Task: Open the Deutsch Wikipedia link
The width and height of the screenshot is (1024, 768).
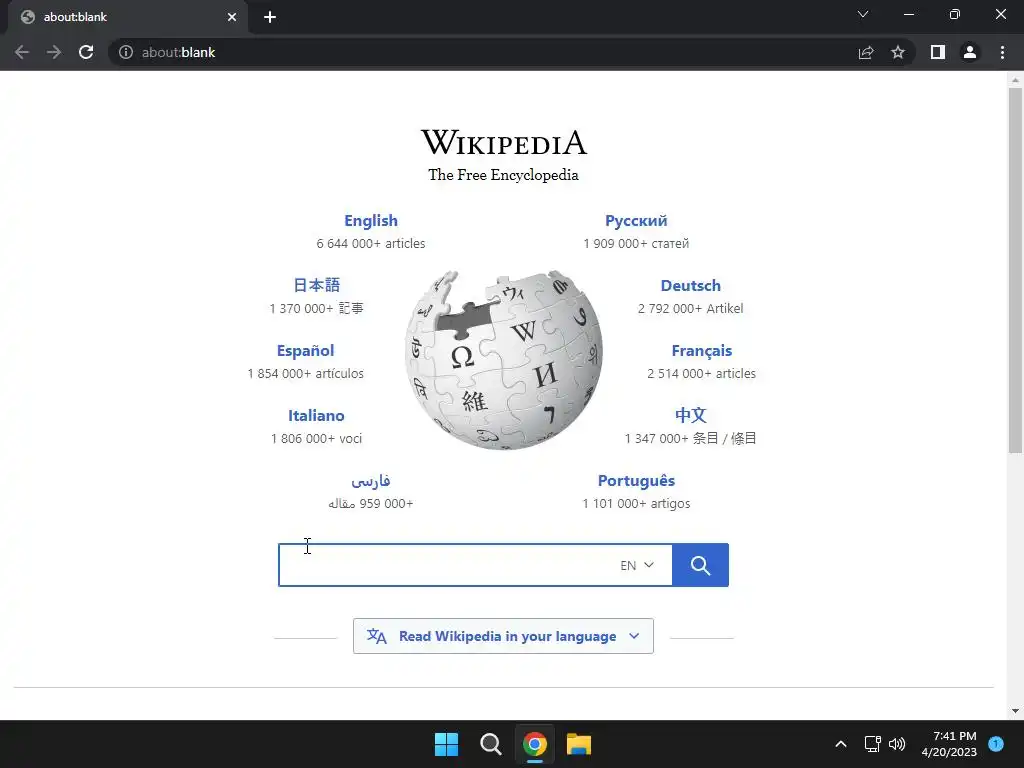Action: click(x=690, y=285)
